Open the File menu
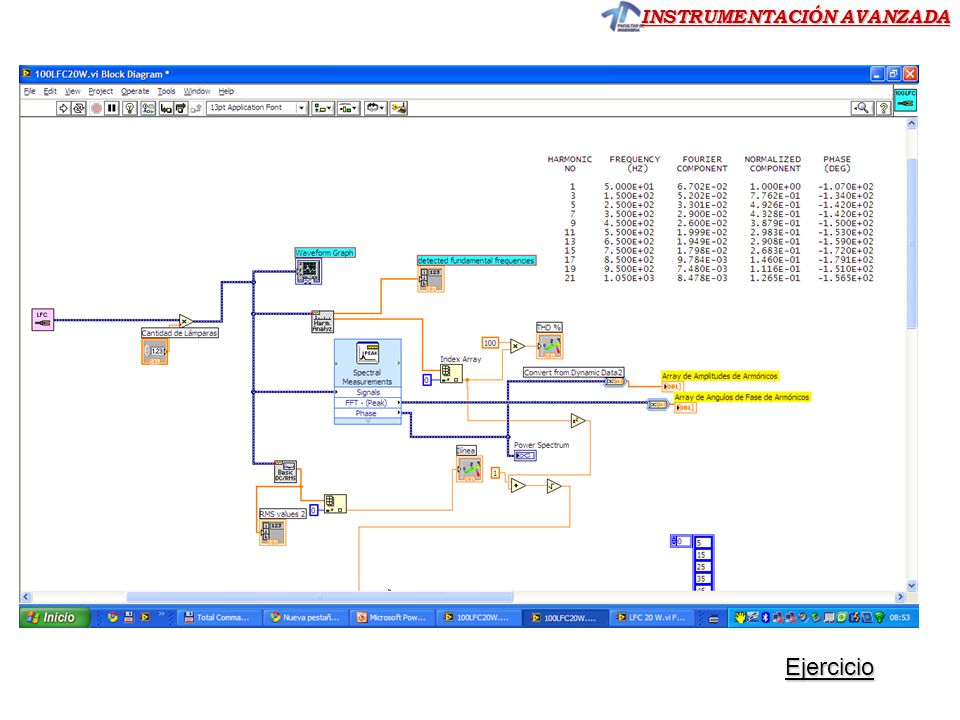The height and width of the screenshot is (720, 960). pyautogui.click(x=29, y=91)
